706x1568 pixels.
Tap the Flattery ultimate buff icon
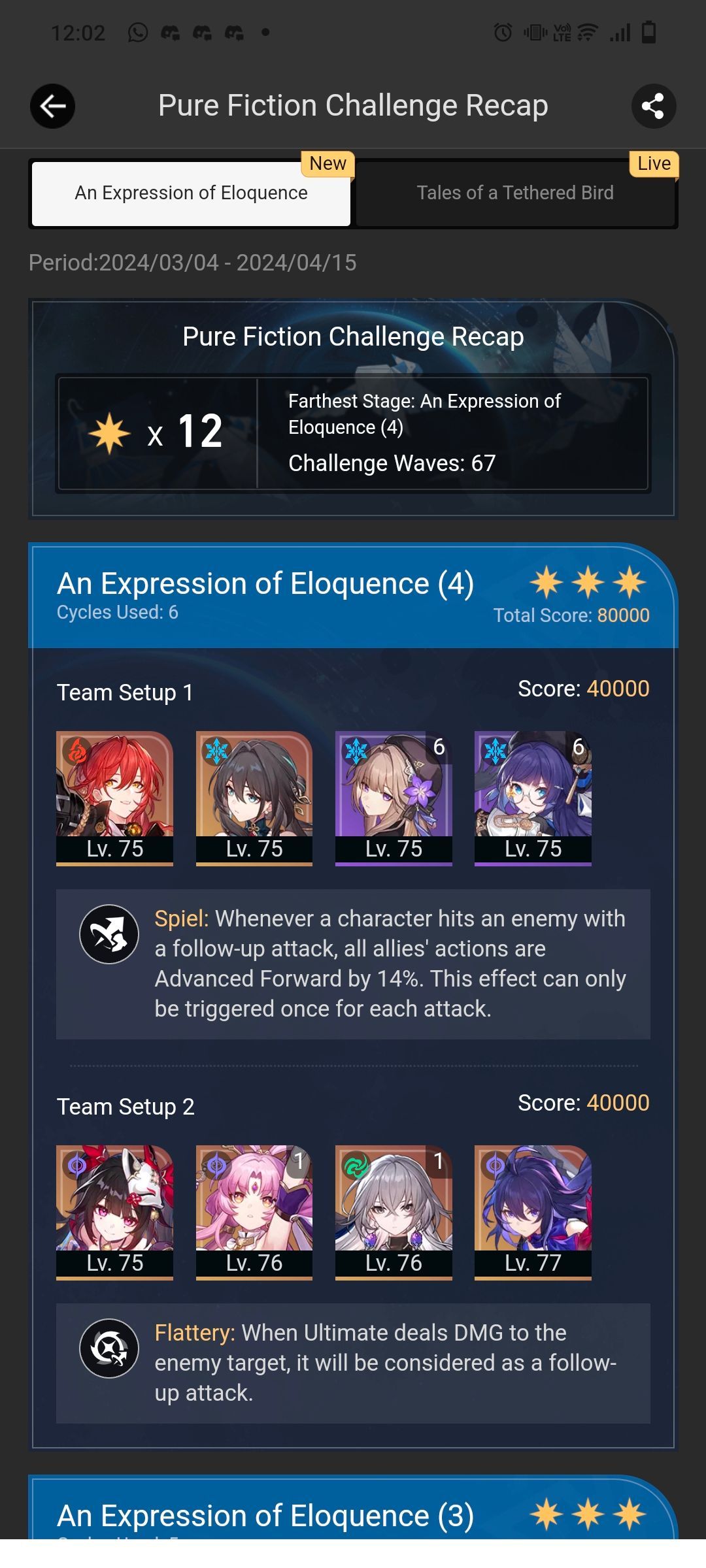click(x=109, y=1348)
